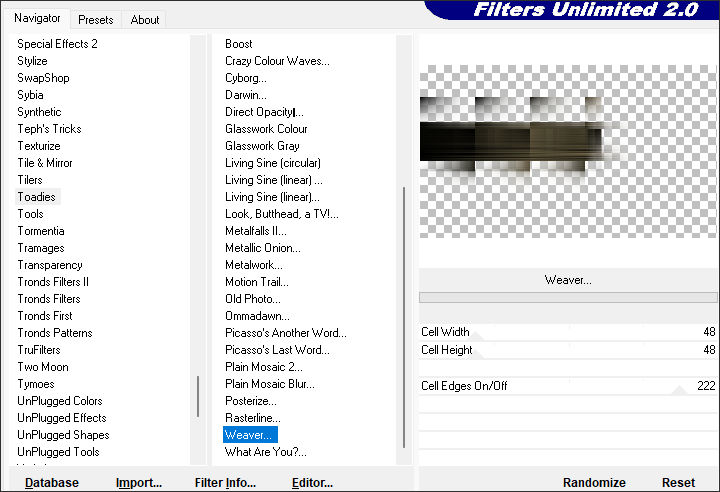The width and height of the screenshot is (720, 492).
Task: Choose Plain Mosaic Blur... filter
Action: pos(269,384)
